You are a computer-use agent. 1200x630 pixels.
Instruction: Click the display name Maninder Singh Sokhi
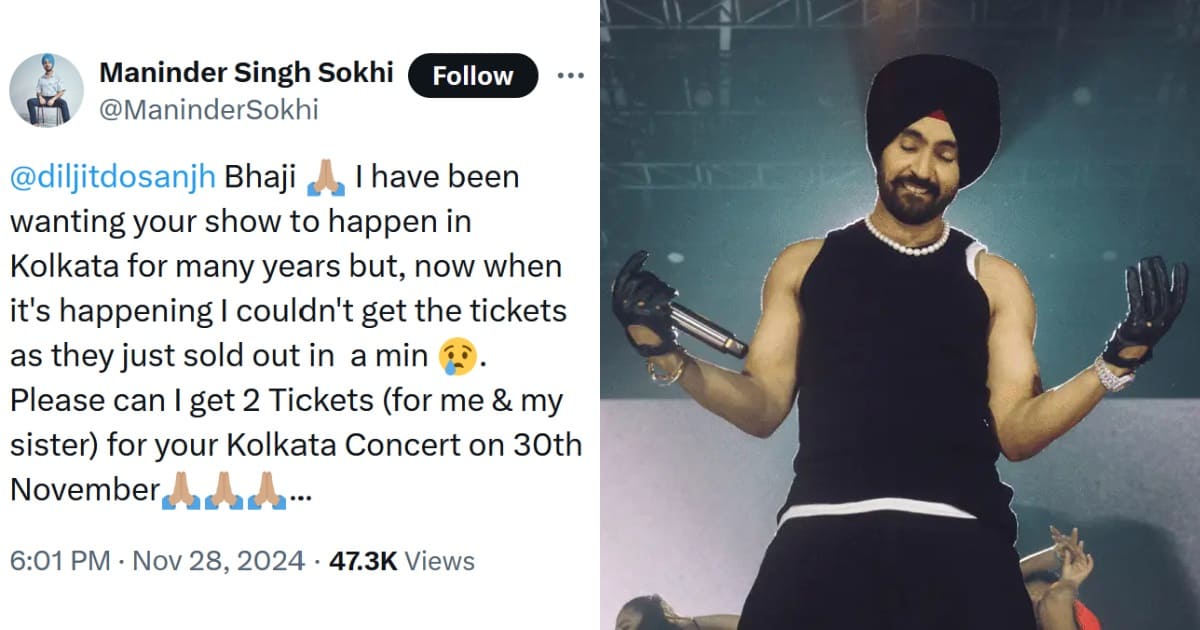click(246, 73)
